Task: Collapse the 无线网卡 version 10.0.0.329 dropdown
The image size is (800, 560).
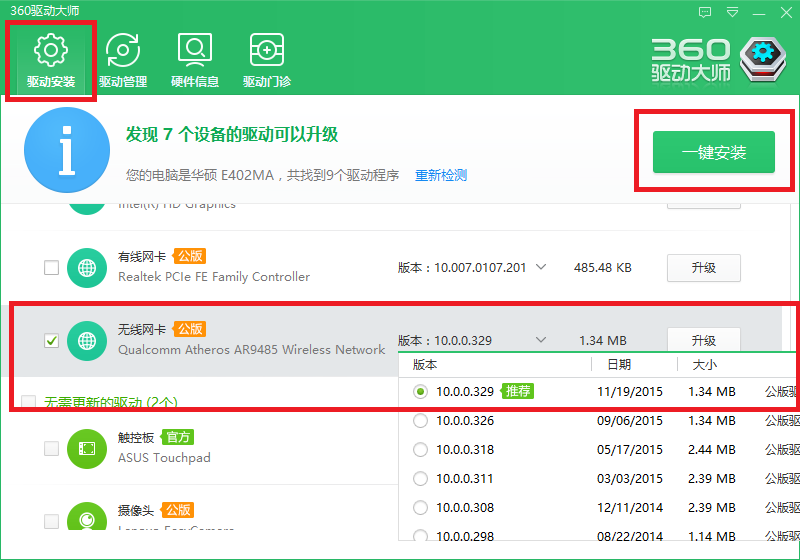Action: (x=541, y=340)
